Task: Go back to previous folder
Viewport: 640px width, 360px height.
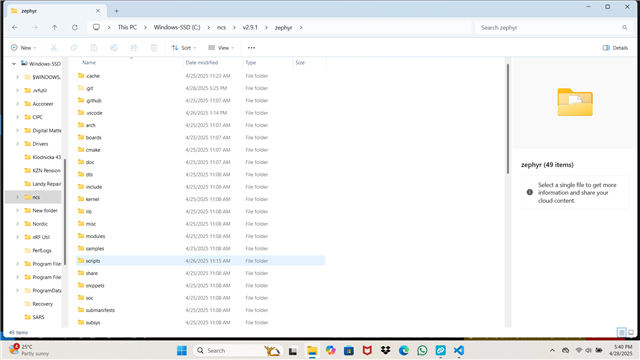Action: 15,27
